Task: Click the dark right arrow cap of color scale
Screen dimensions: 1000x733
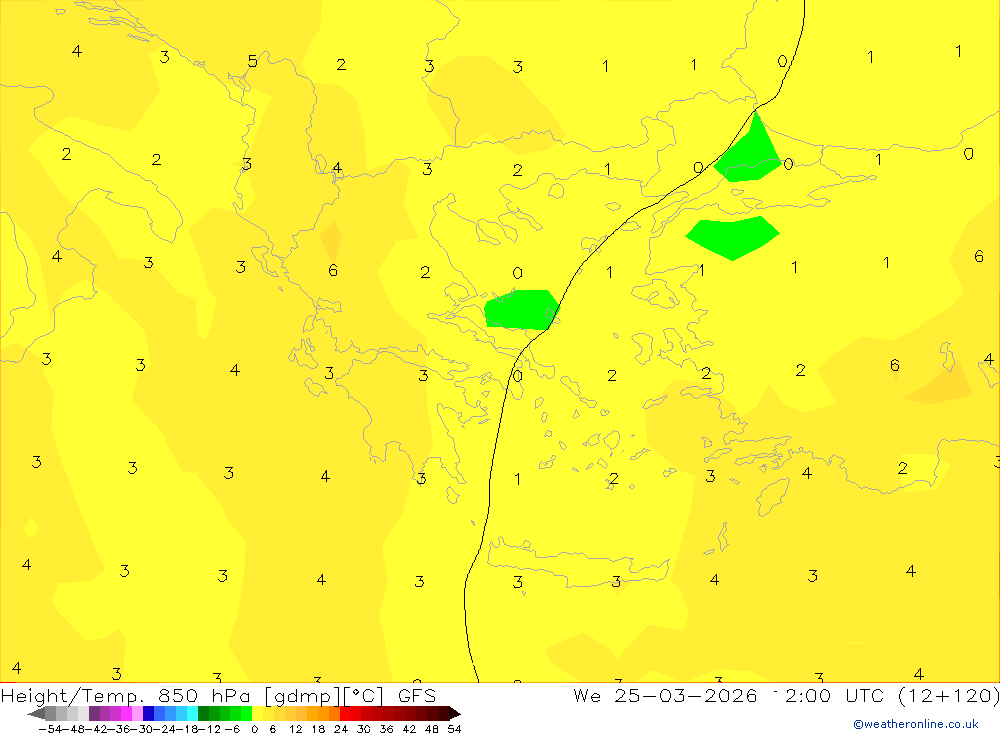Action: [455, 714]
